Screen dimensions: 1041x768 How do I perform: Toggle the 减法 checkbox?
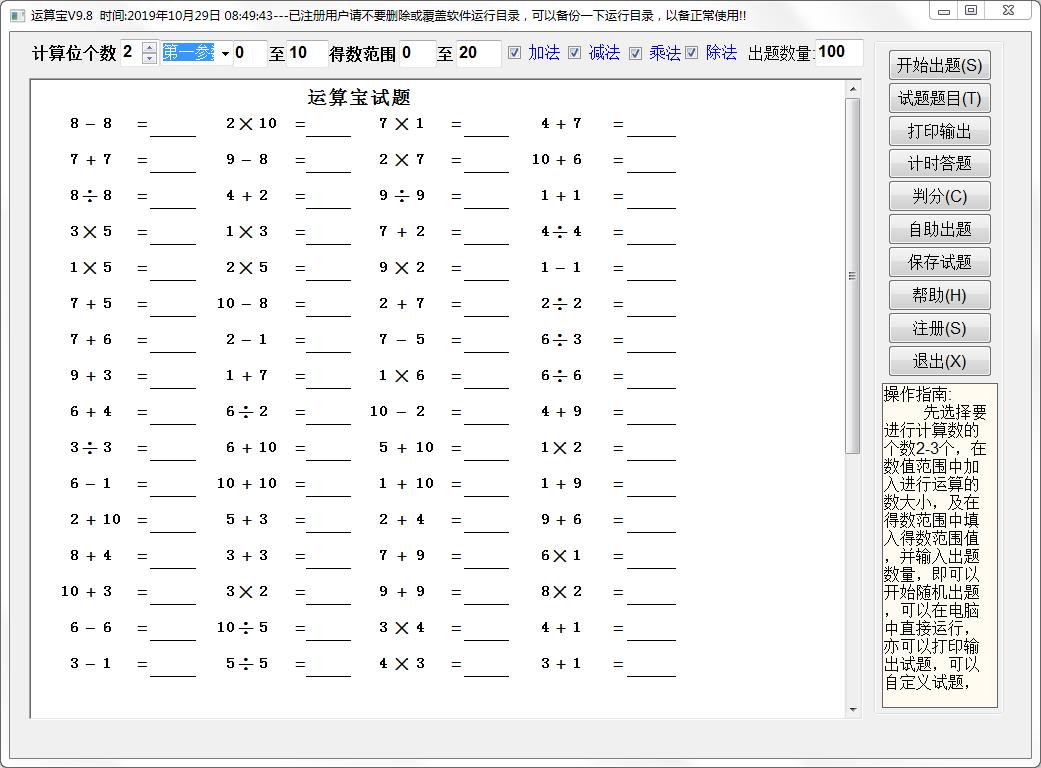(575, 52)
